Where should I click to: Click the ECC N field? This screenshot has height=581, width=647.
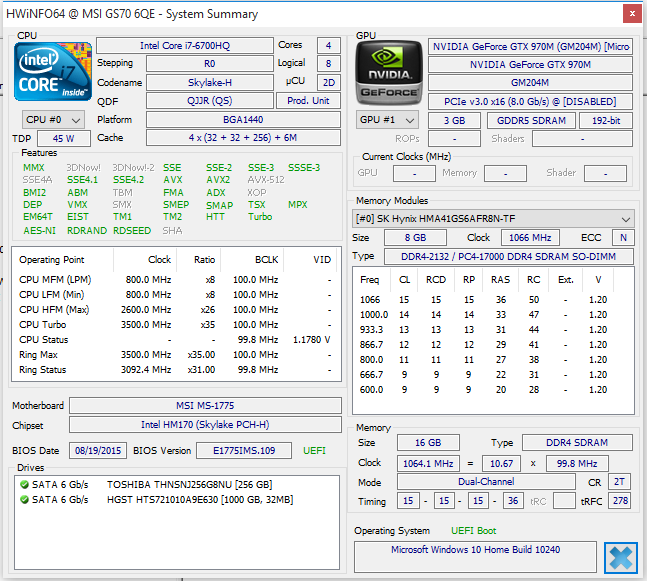pos(623,238)
